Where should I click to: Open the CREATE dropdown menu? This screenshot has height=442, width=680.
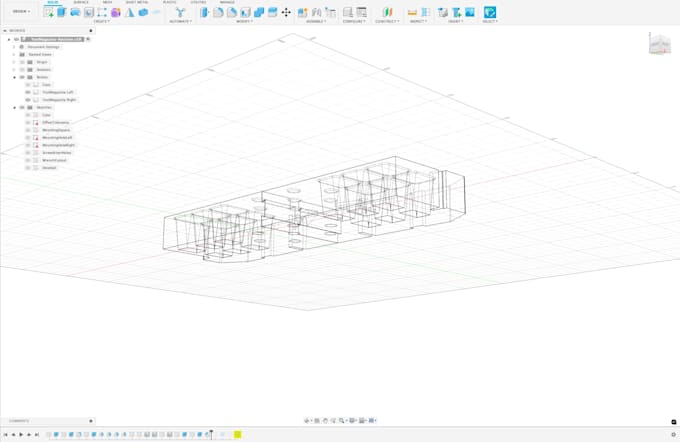[101, 21]
